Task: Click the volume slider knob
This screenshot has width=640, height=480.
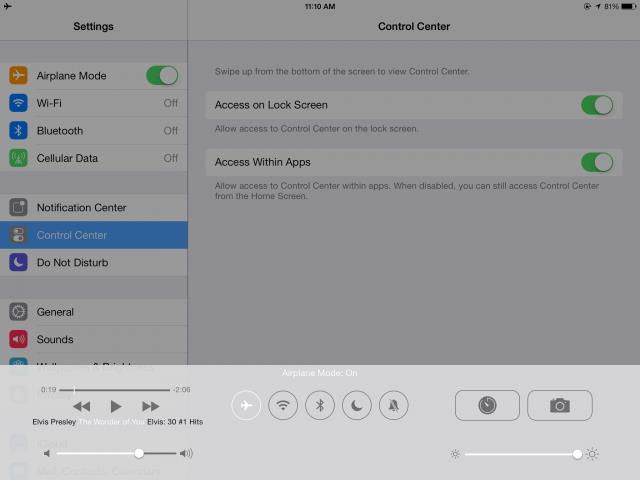Action: [x=139, y=453]
